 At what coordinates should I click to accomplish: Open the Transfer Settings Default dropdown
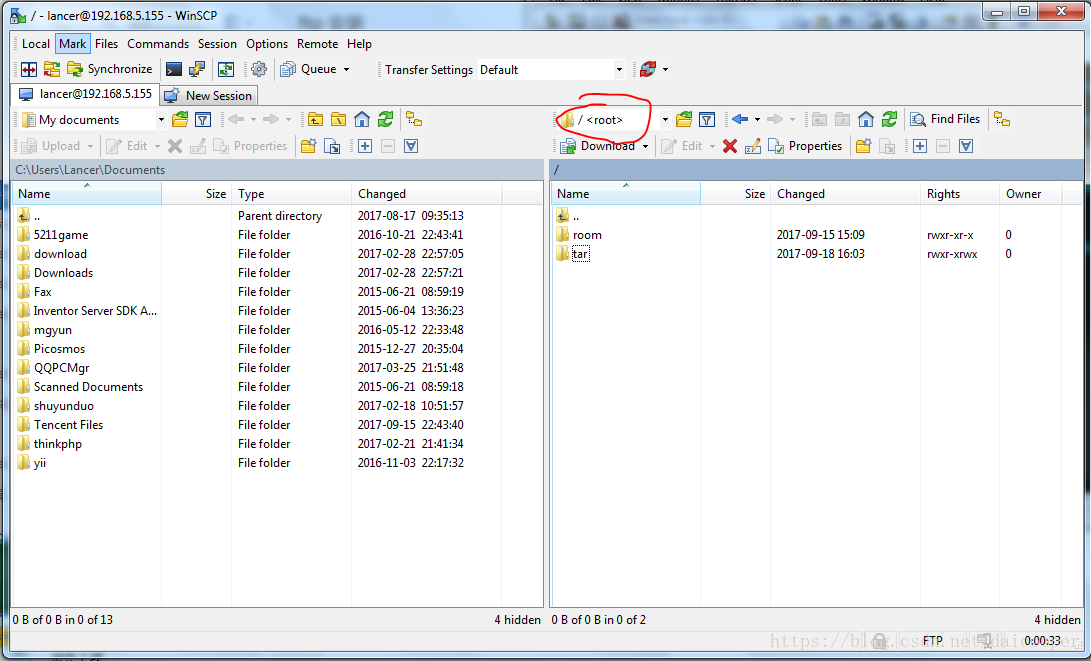(x=619, y=70)
